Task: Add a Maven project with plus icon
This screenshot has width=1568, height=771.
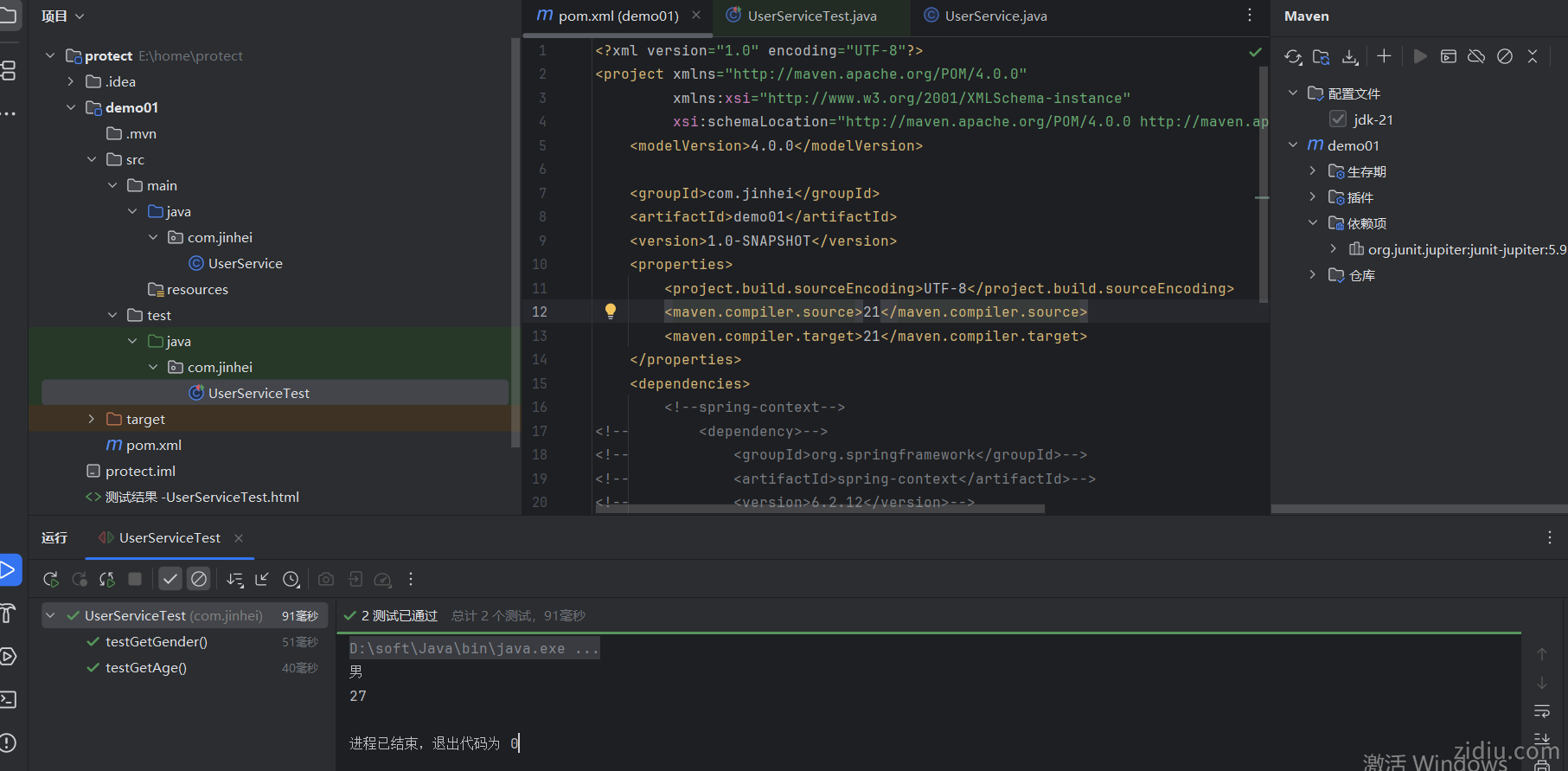Action: [x=1384, y=56]
